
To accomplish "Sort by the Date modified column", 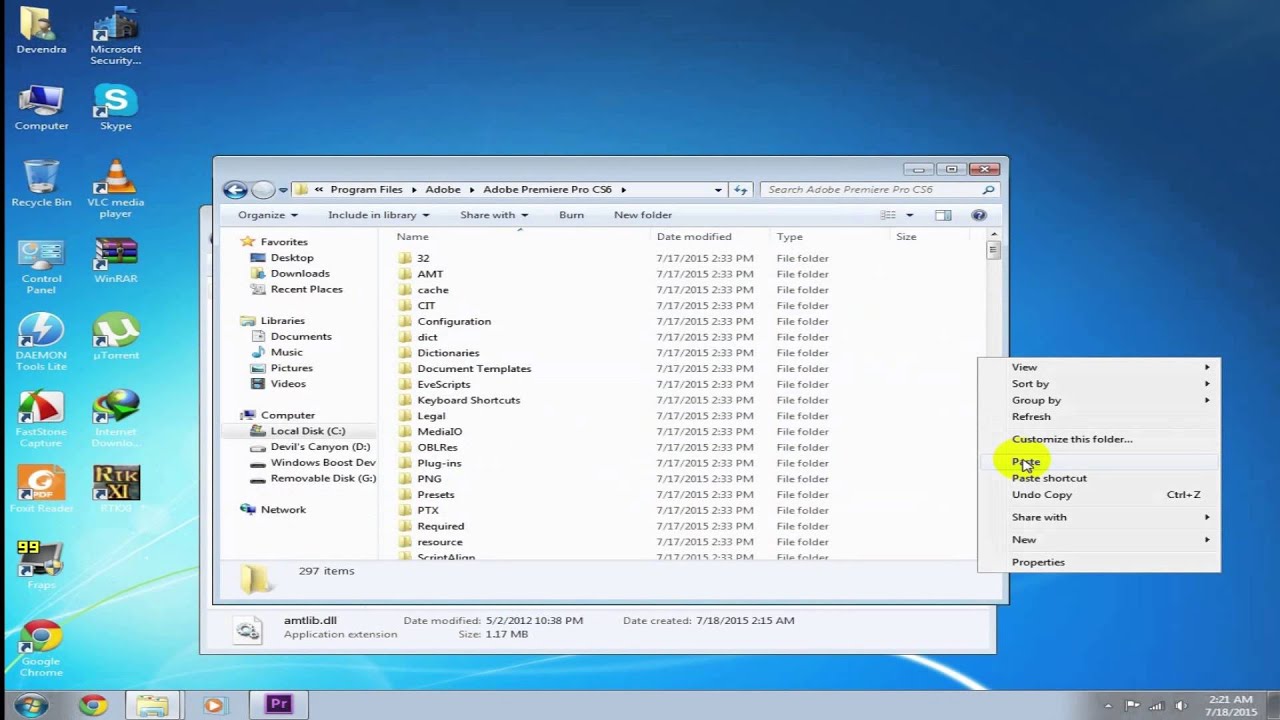I will tap(709, 237).
